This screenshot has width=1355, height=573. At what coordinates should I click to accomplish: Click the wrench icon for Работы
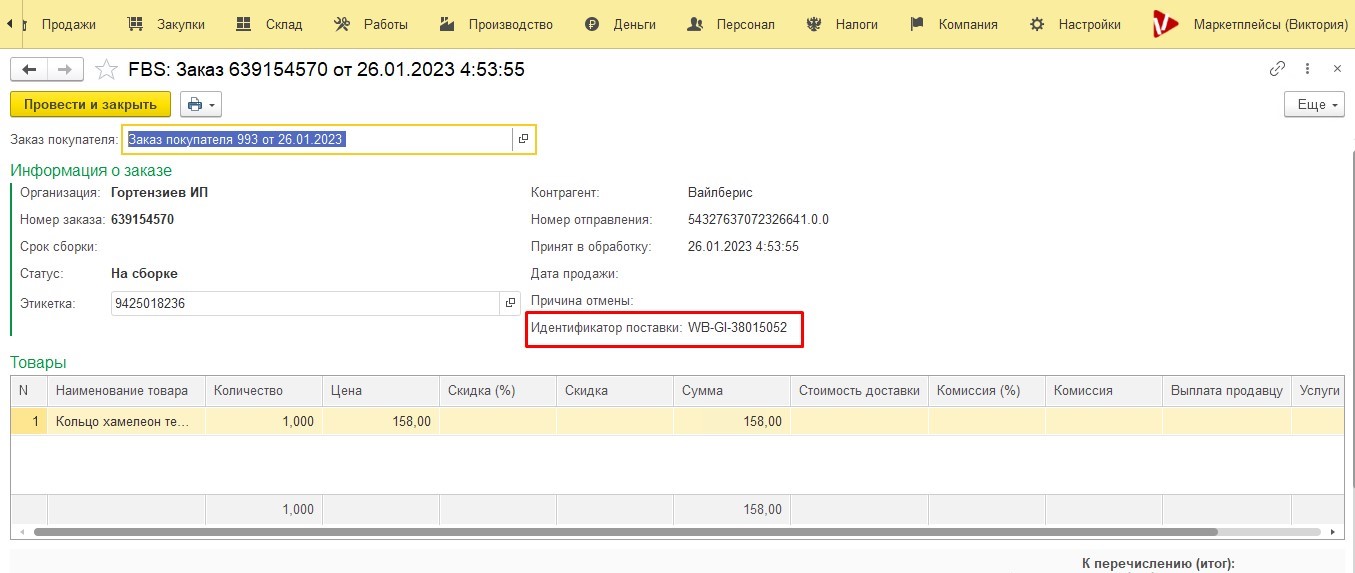(342, 24)
